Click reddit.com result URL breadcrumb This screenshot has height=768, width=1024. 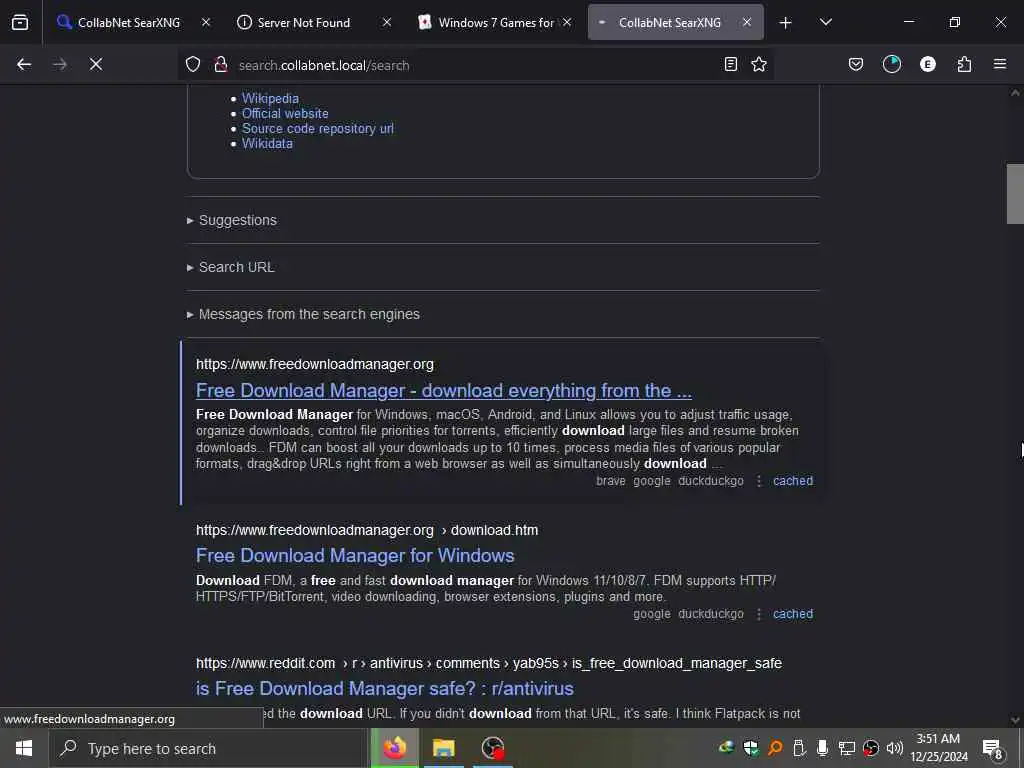[x=488, y=664]
